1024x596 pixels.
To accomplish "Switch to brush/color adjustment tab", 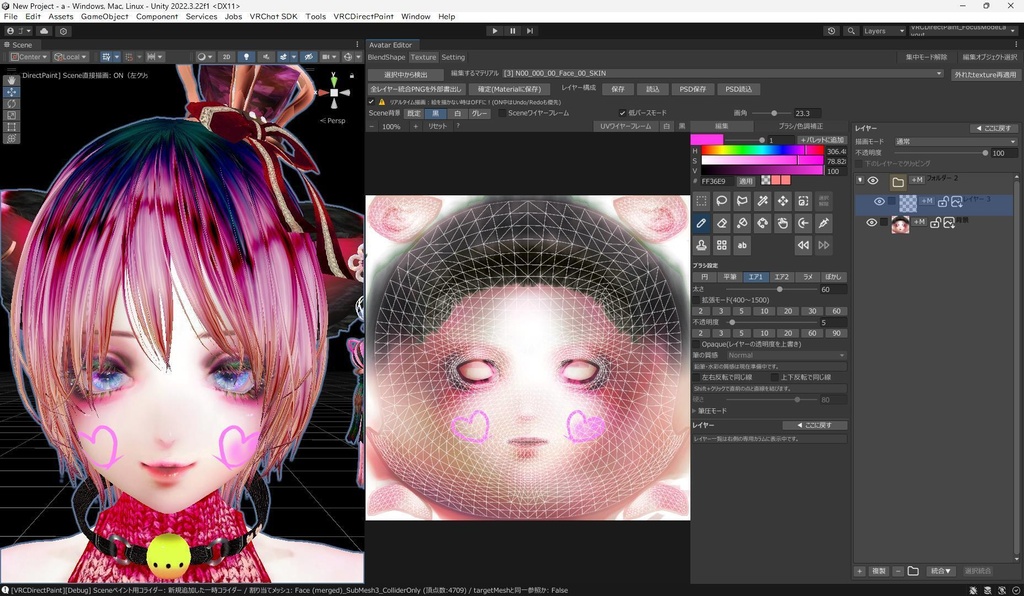I will point(801,126).
